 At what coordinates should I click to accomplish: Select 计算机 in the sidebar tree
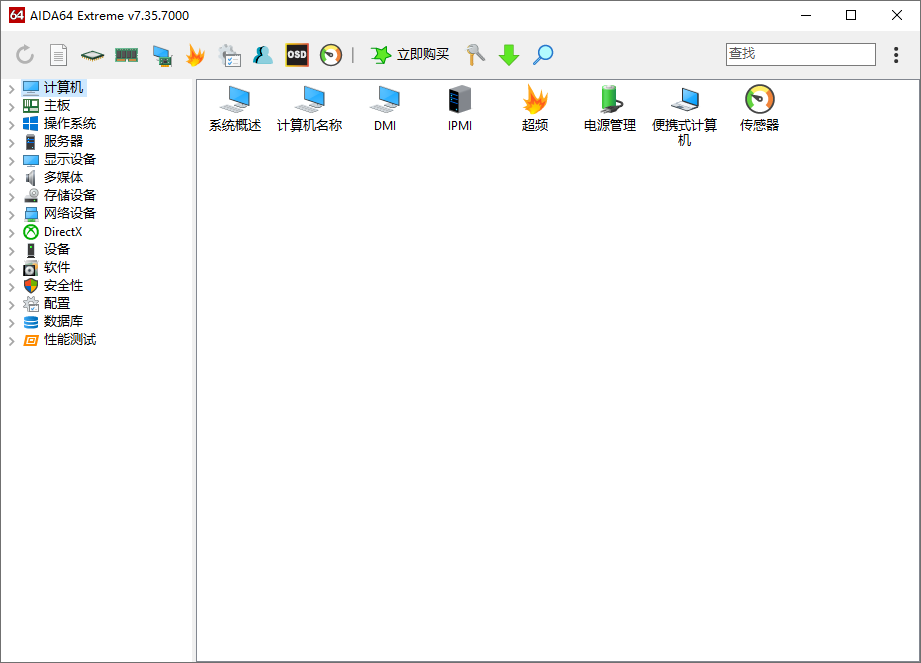tap(57, 86)
